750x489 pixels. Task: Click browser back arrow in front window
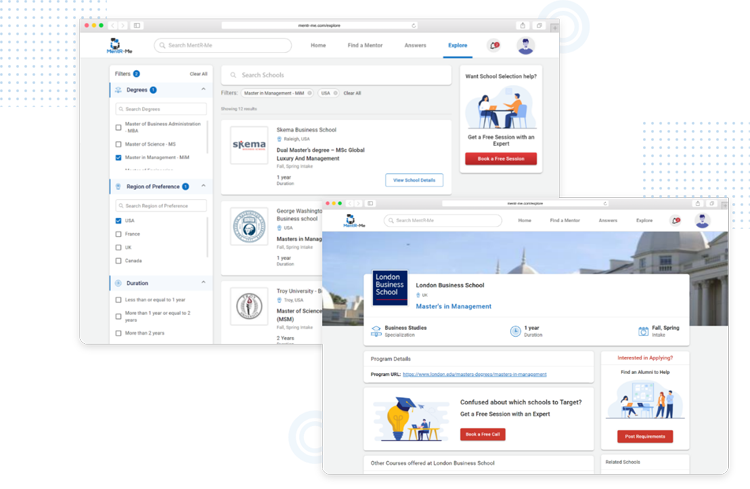[x=349, y=203]
